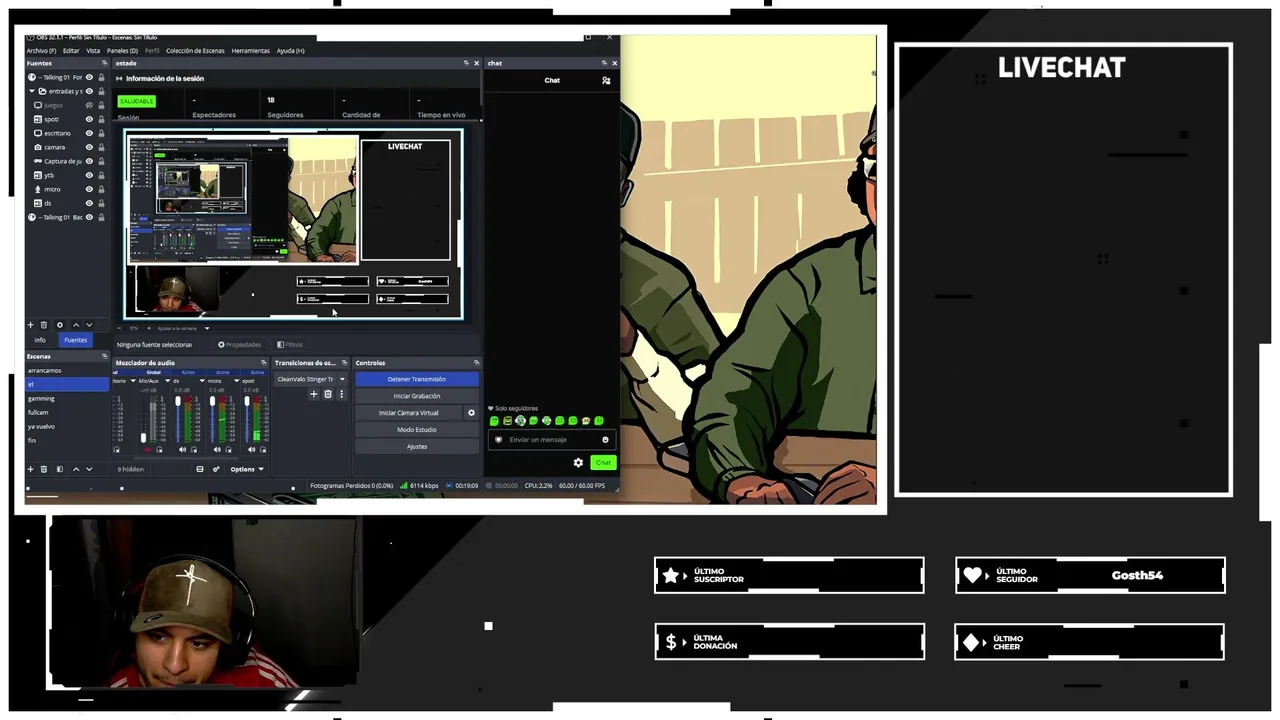Image resolution: width=1280 pixels, height=720 pixels.
Task: Open audio mixer advanced properties gears icon
Action: 216,469
